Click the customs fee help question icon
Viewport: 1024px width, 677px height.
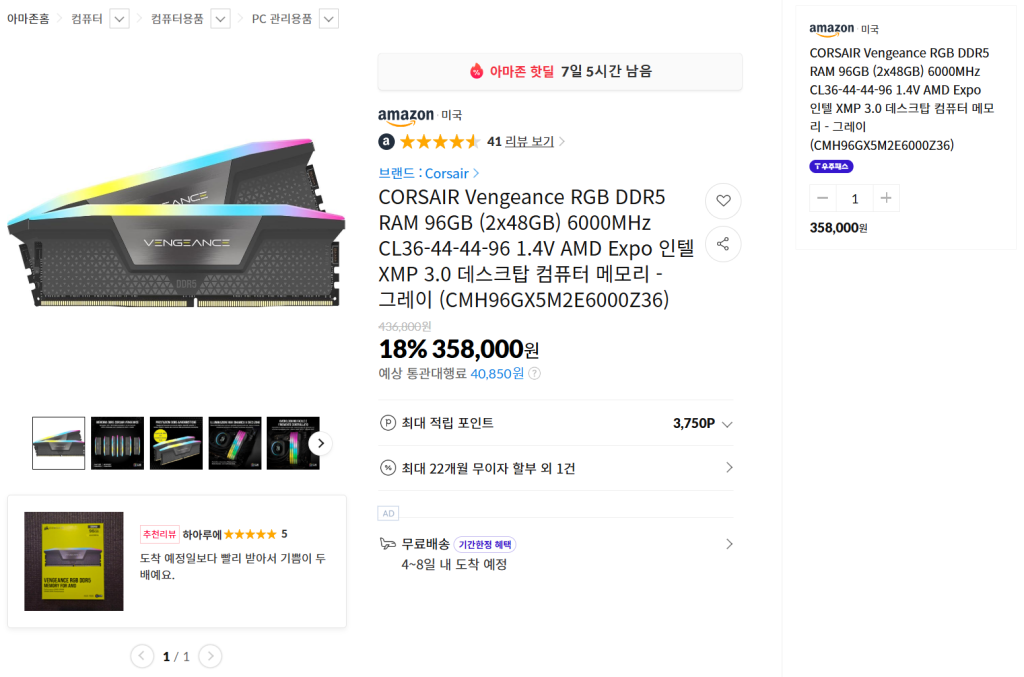(x=534, y=374)
